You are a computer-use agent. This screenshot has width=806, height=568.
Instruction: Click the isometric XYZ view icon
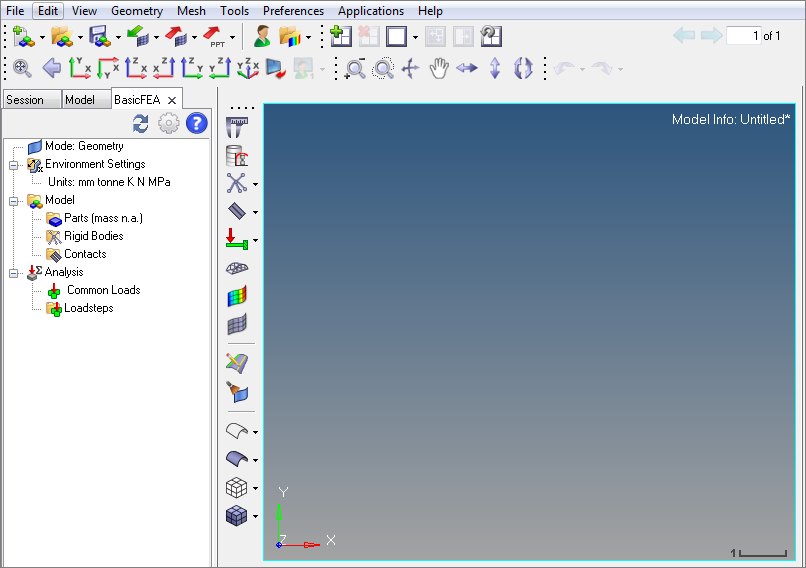coord(246,68)
